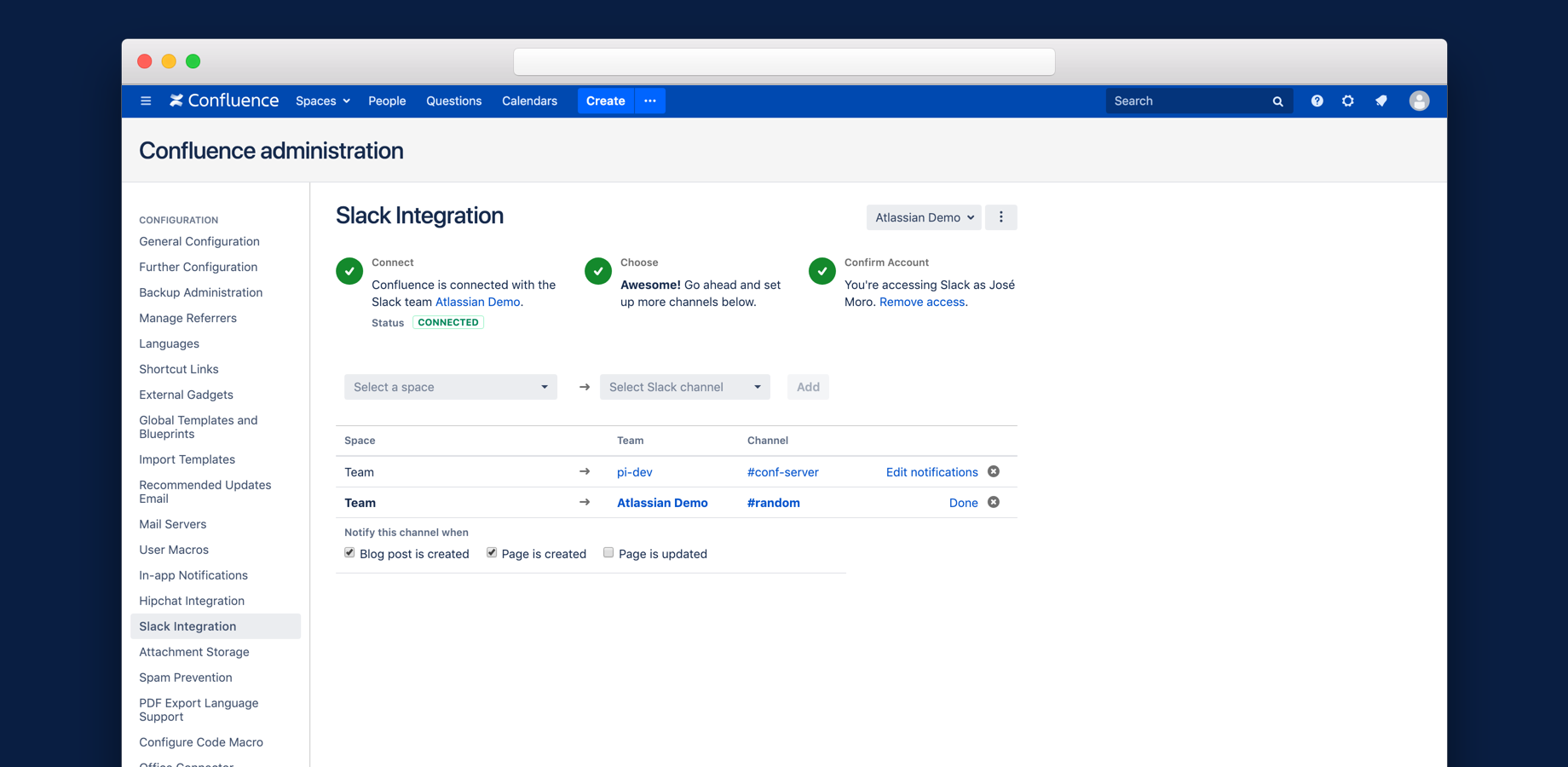Image resolution: width=1568 pixels, height=767 pixels.
Task: Click the Add channel button
Action: (x=807, y=386)
